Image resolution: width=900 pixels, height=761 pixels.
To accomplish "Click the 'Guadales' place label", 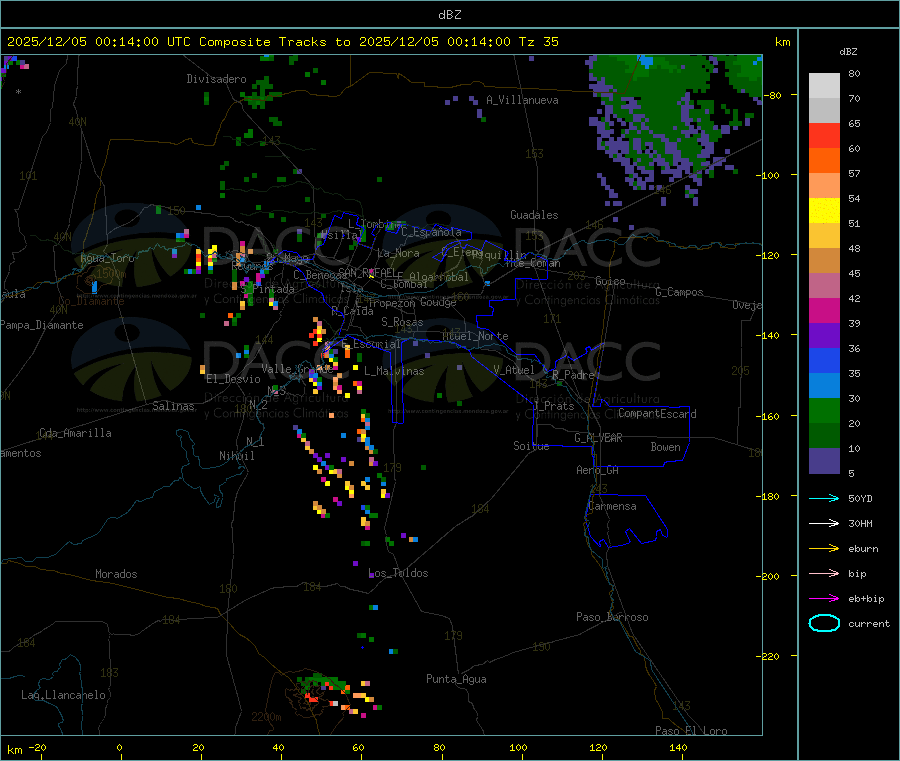I will coord(534,215).
